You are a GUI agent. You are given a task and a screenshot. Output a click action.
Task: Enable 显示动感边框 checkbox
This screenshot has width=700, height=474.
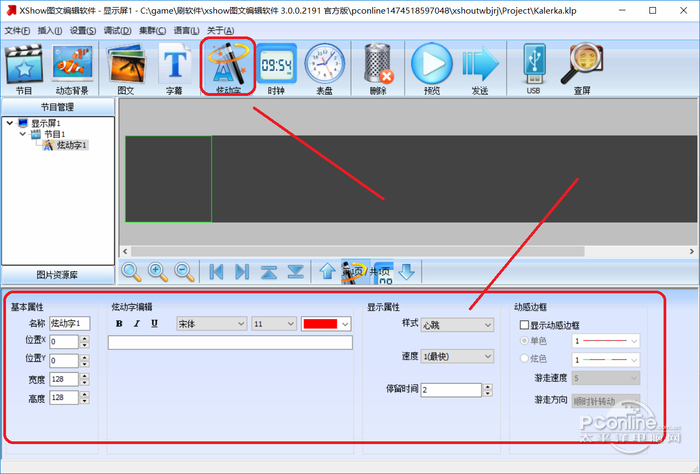[x=525, y=325]
